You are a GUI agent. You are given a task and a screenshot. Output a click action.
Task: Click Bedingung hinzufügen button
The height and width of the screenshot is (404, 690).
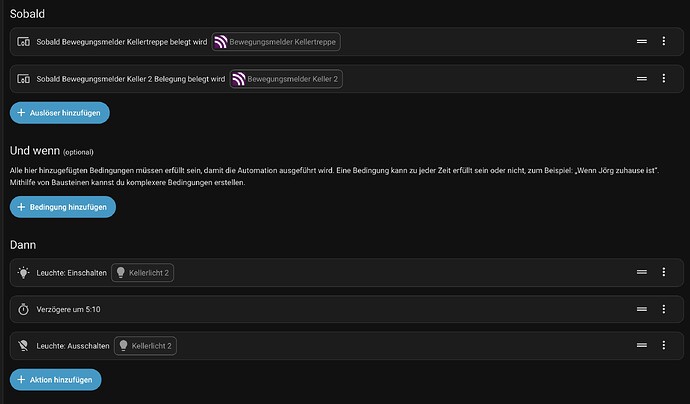[63, 207]
